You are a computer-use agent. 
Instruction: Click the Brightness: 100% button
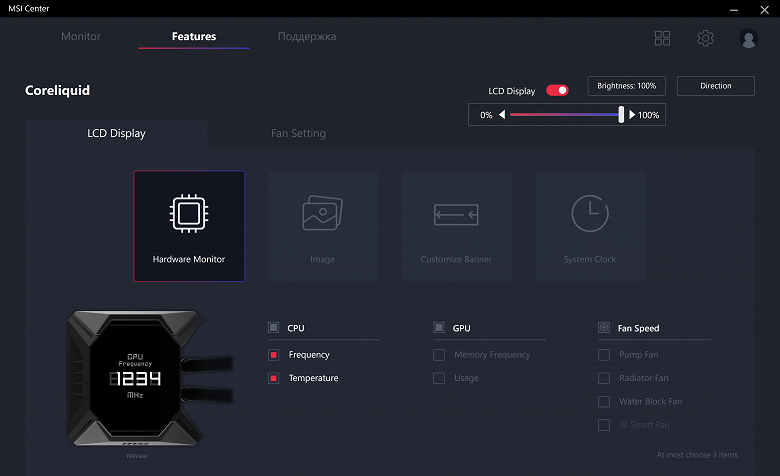click(x=626, y=86)
